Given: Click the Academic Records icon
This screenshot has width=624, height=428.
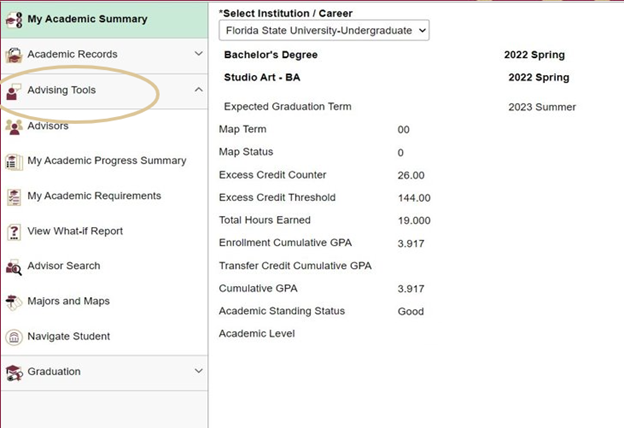Looking at the screenshot, I should (14, 55).
